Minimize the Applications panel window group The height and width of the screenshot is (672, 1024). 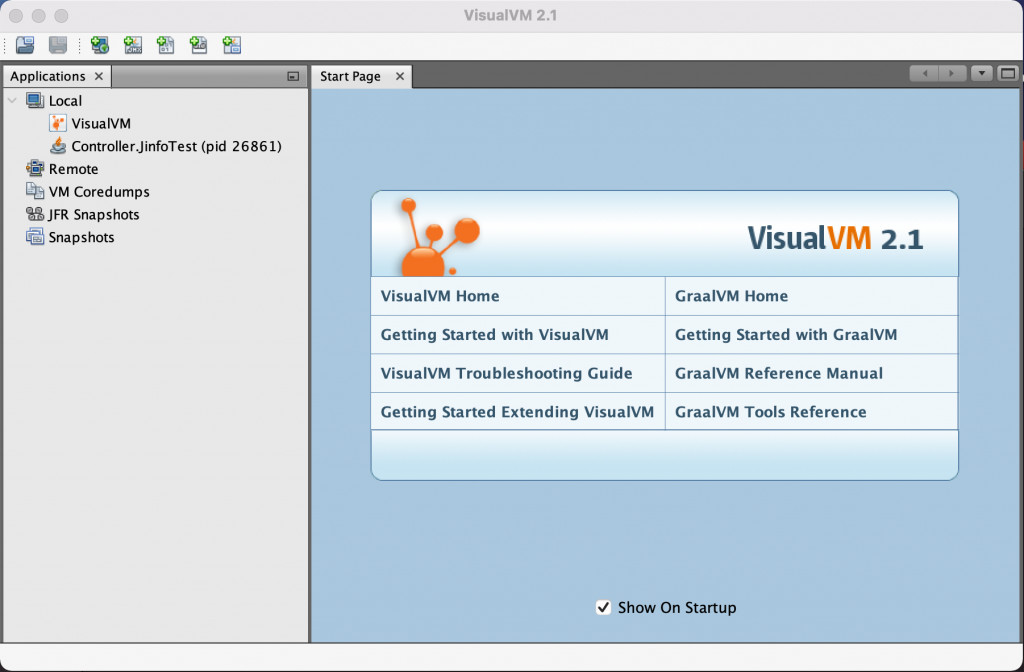point(293,76)
